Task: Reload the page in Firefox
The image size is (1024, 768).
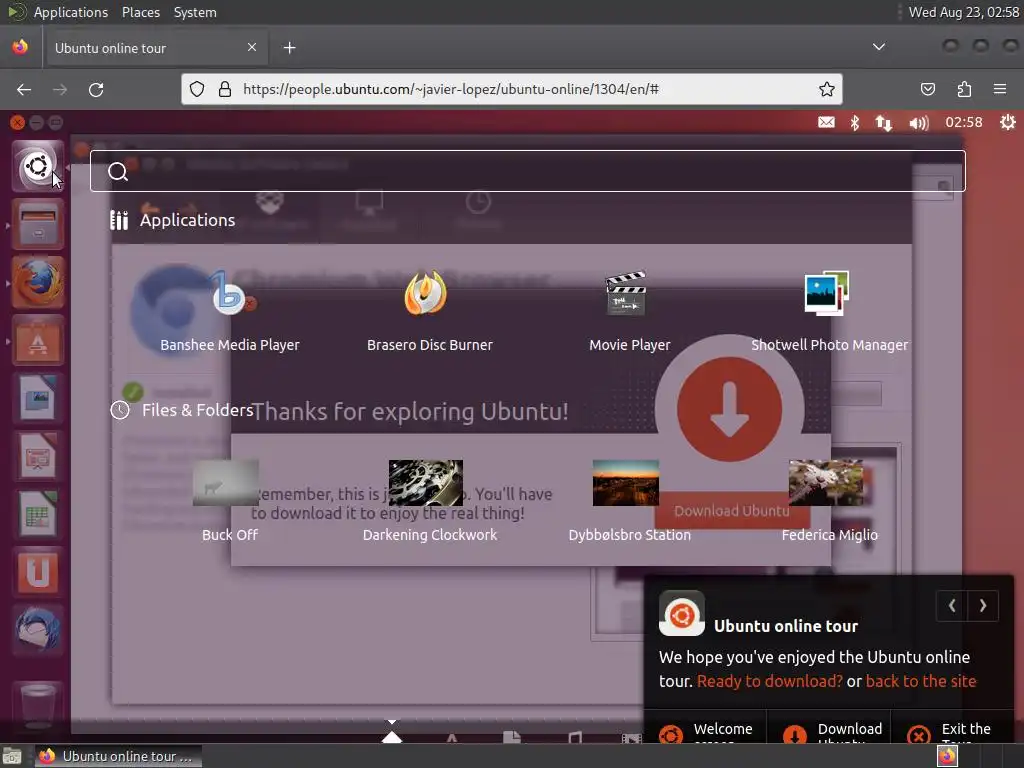Action: click(x=96, y=89)
